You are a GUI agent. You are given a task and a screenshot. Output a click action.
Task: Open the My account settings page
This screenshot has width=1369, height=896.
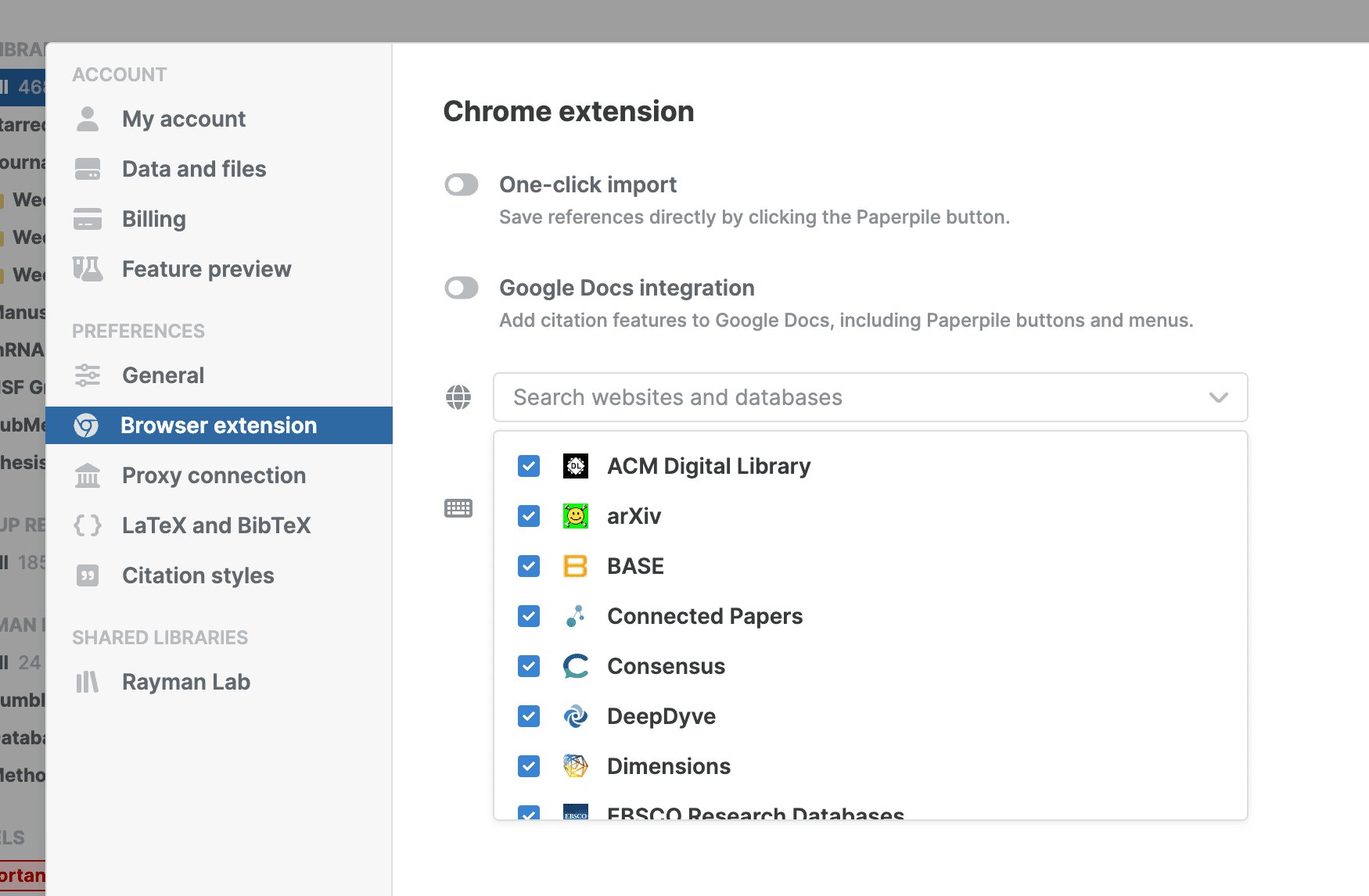pyautogui.click(x=184, y=119)
